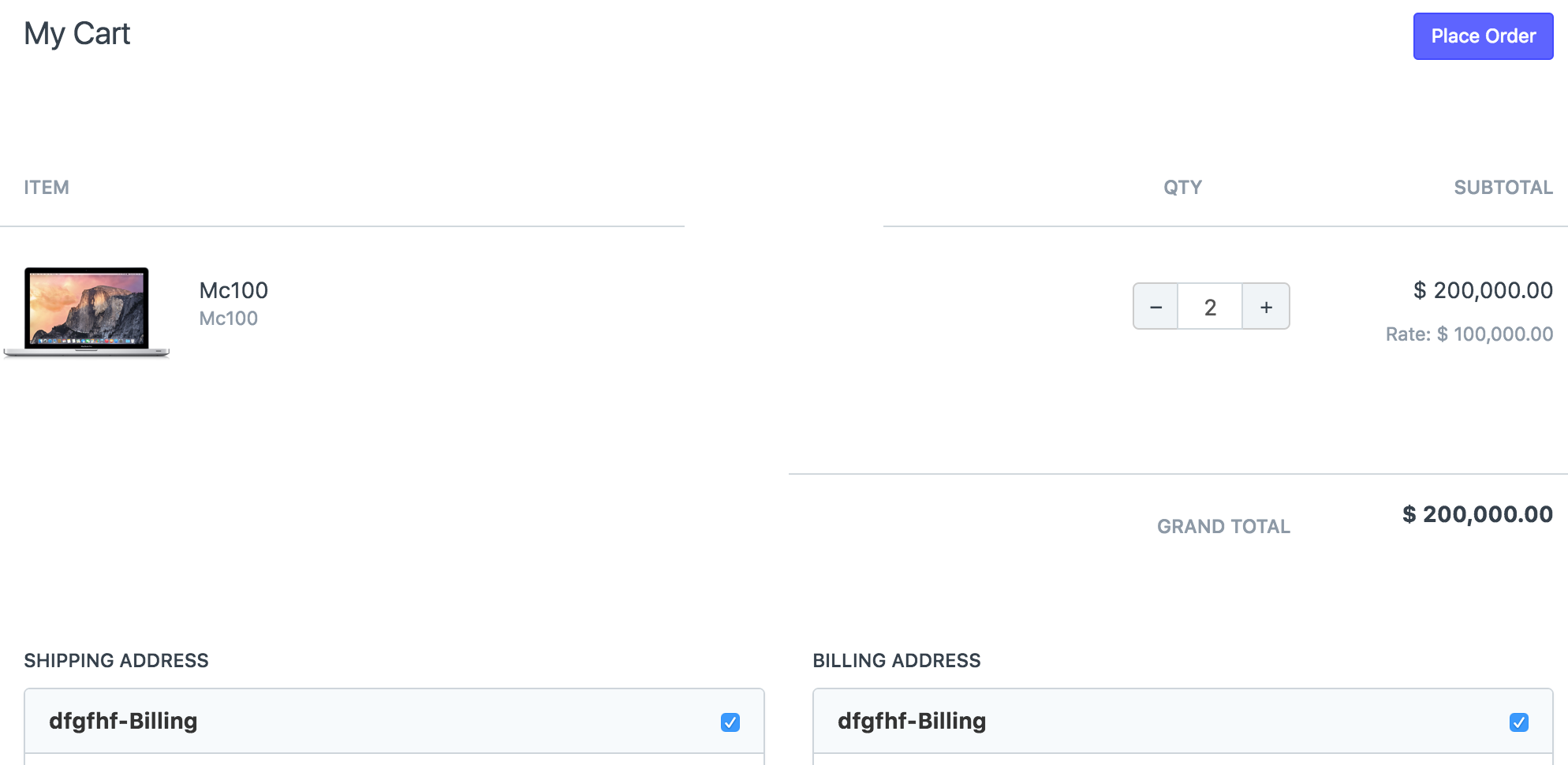Click the GRAND TOTAL label
1568x765 pixels.
coord(1223,527)
